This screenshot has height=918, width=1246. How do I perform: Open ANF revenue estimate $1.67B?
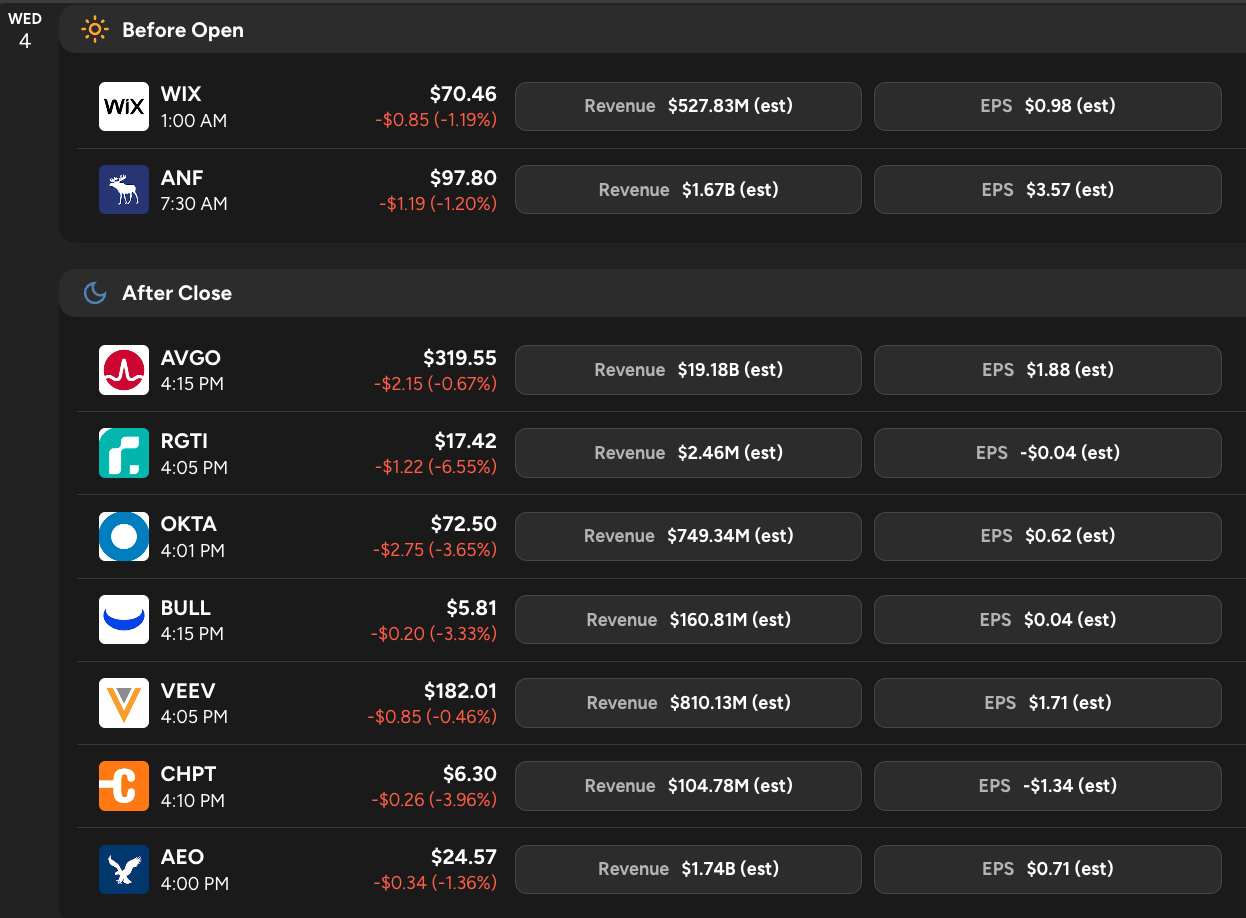coord(688,190)
